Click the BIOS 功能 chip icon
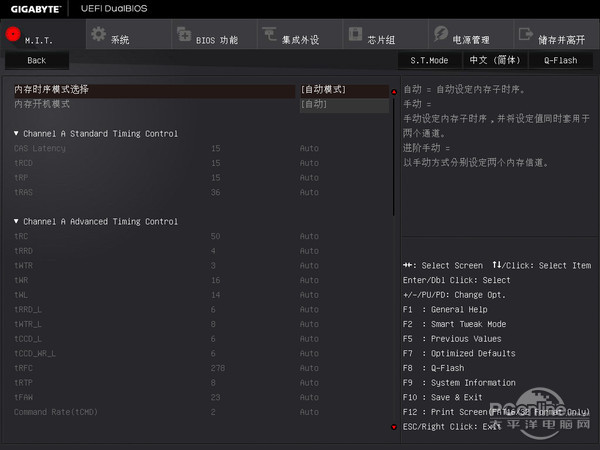Screen dimensions: 600x450 coord(184,34)
